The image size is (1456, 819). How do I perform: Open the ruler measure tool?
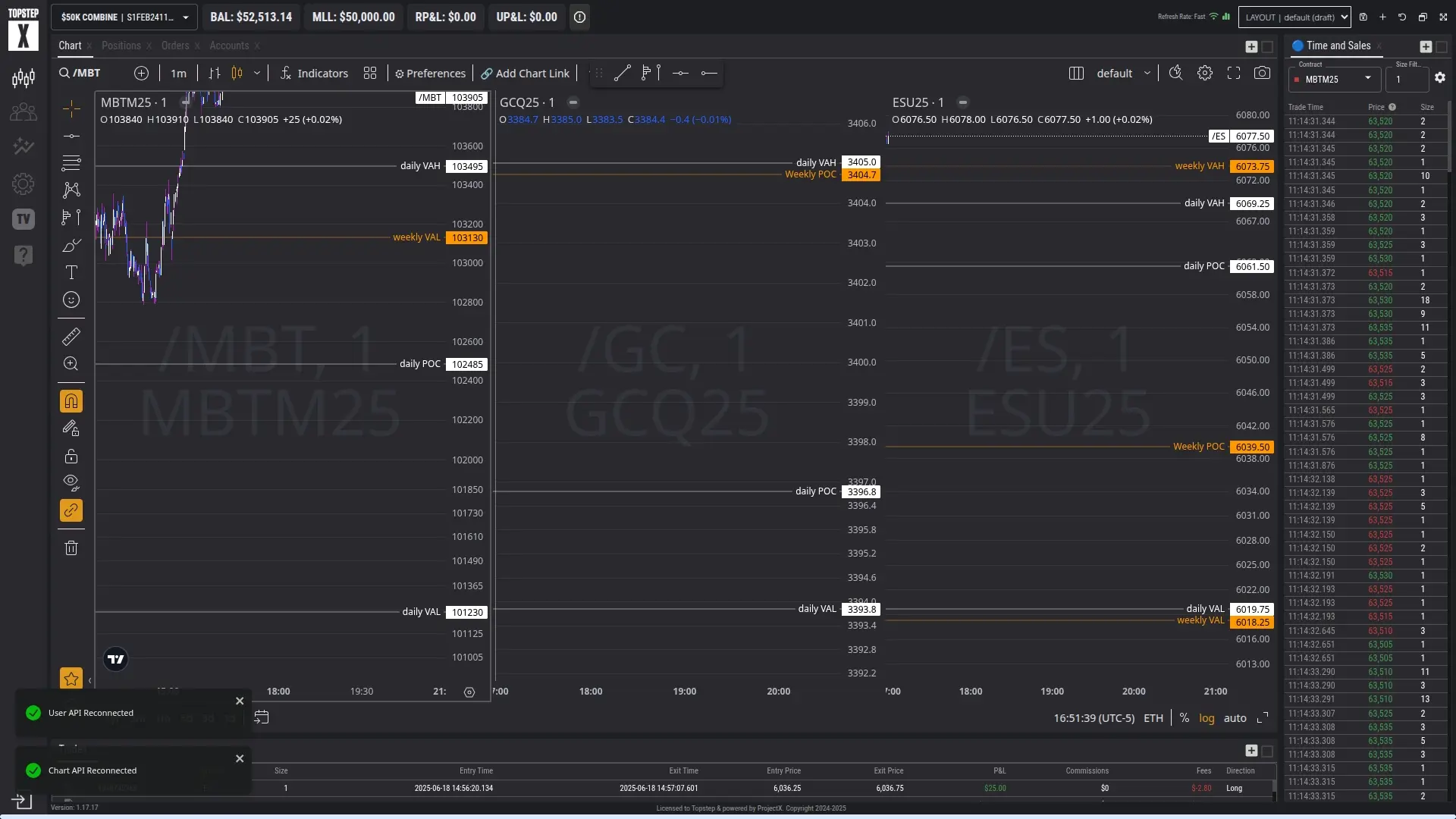(71, 336)
